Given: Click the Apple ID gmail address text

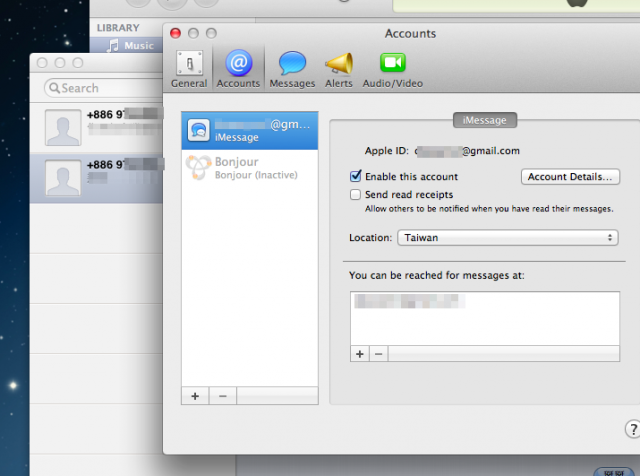Looking at the screenshot, I should [x=467, y=151].
